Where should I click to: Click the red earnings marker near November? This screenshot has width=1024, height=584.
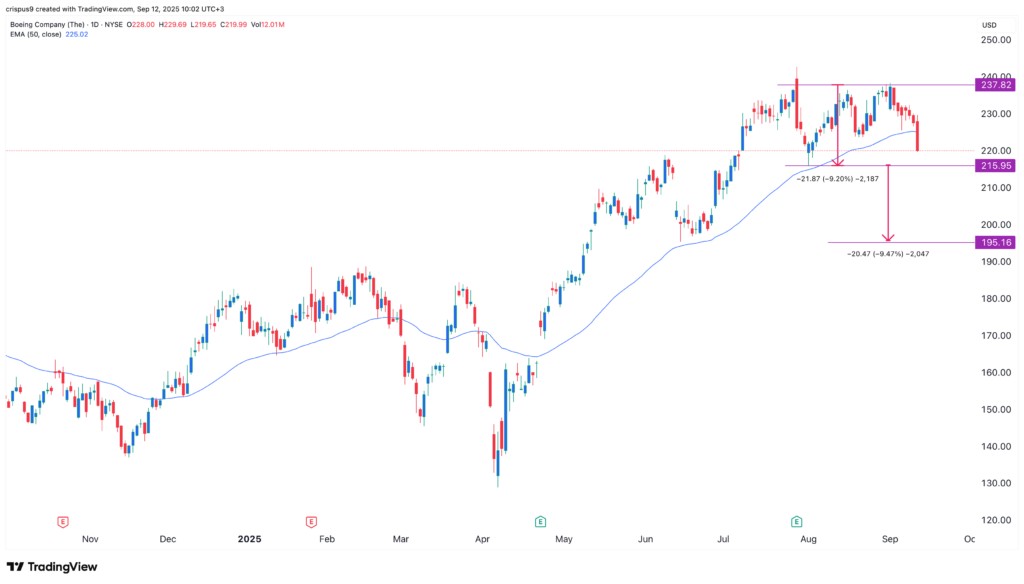click(63, 521)
